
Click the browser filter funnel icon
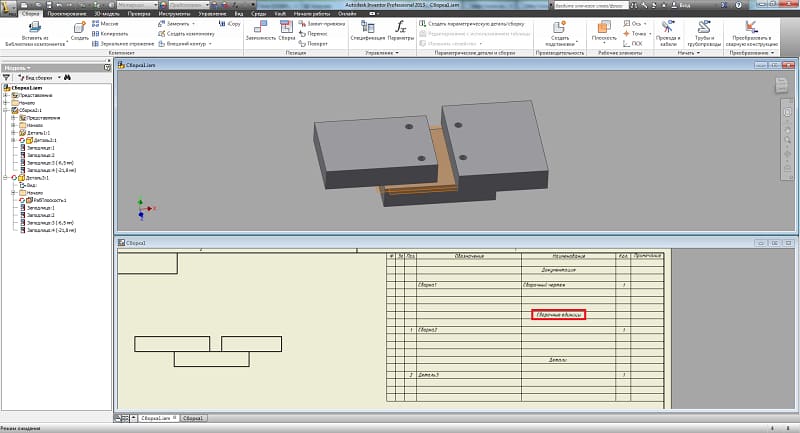click(7, 78)
